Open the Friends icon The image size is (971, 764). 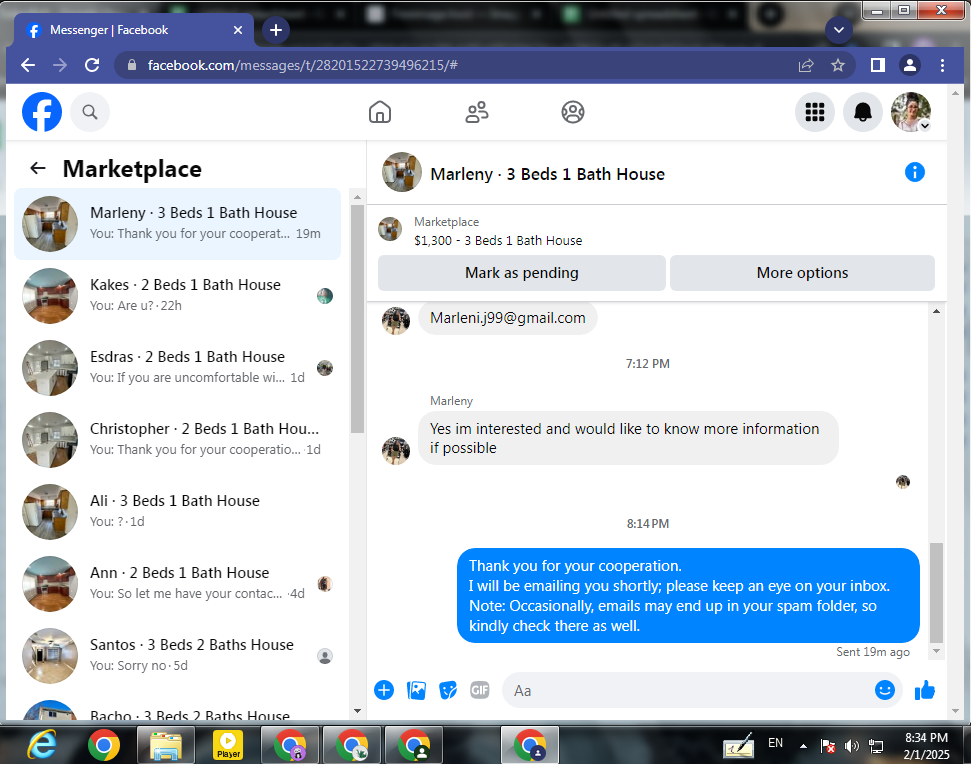pyautogui.click(x=477, y=112)
